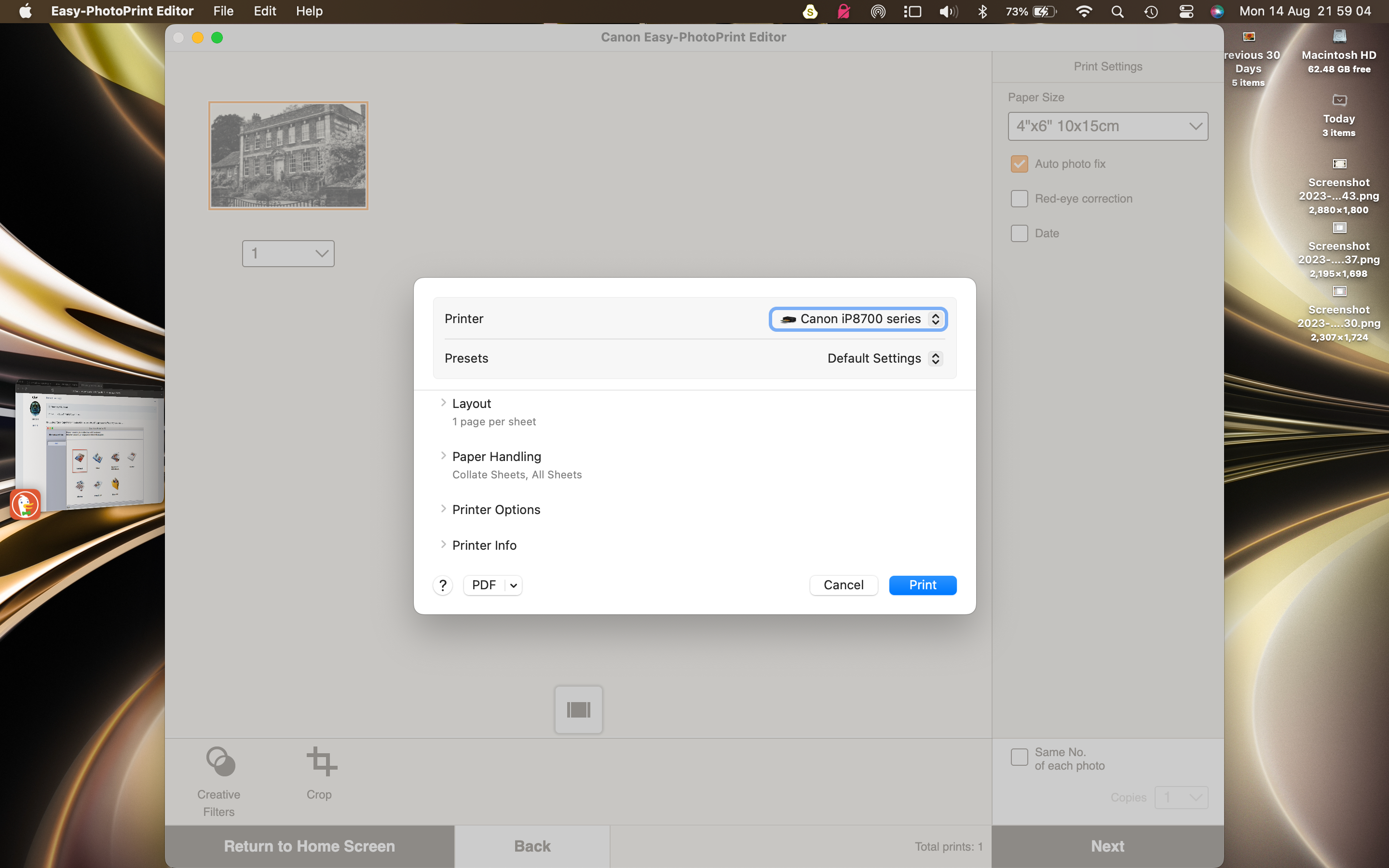1389x868 pixels.
Task: Open the sound volume menu
Action: (948, 12)
